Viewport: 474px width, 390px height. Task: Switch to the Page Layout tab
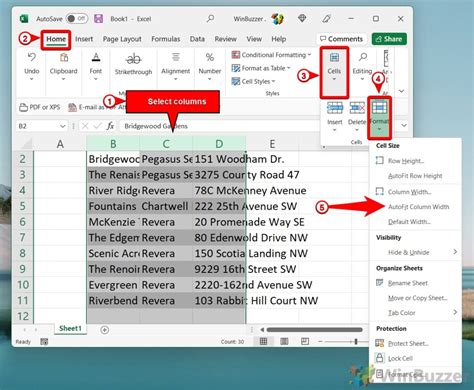[x=122, y=39]
